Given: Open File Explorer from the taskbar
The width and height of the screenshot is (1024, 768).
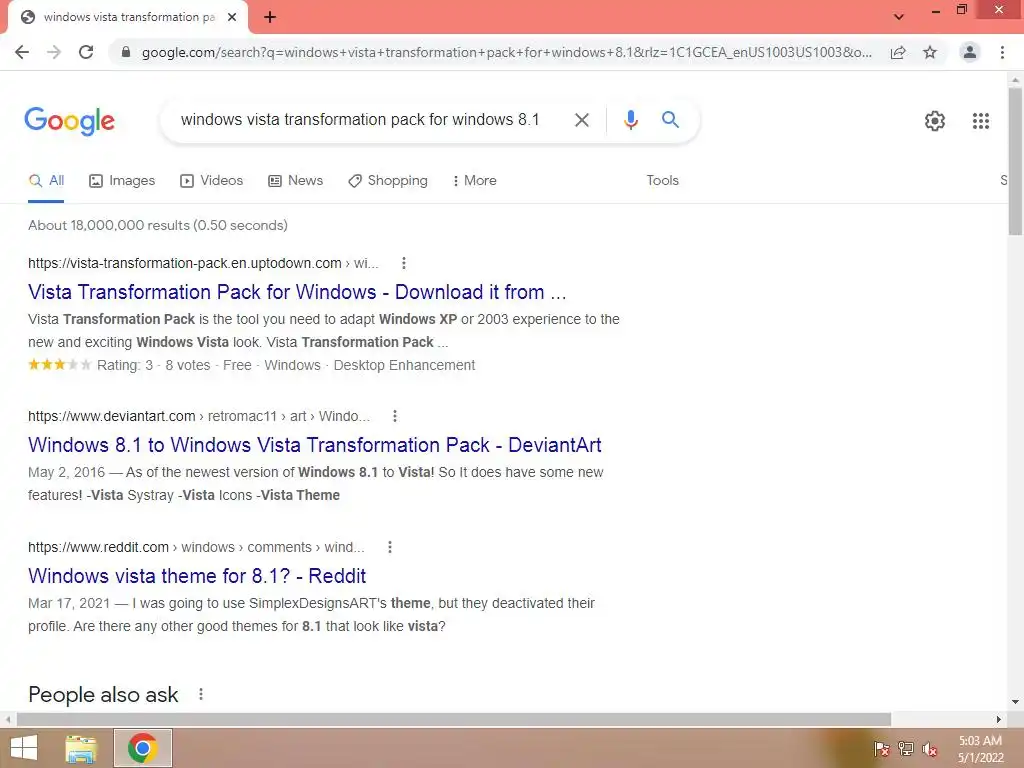Looking at the screenshot, I should click(x=80, y=748).
